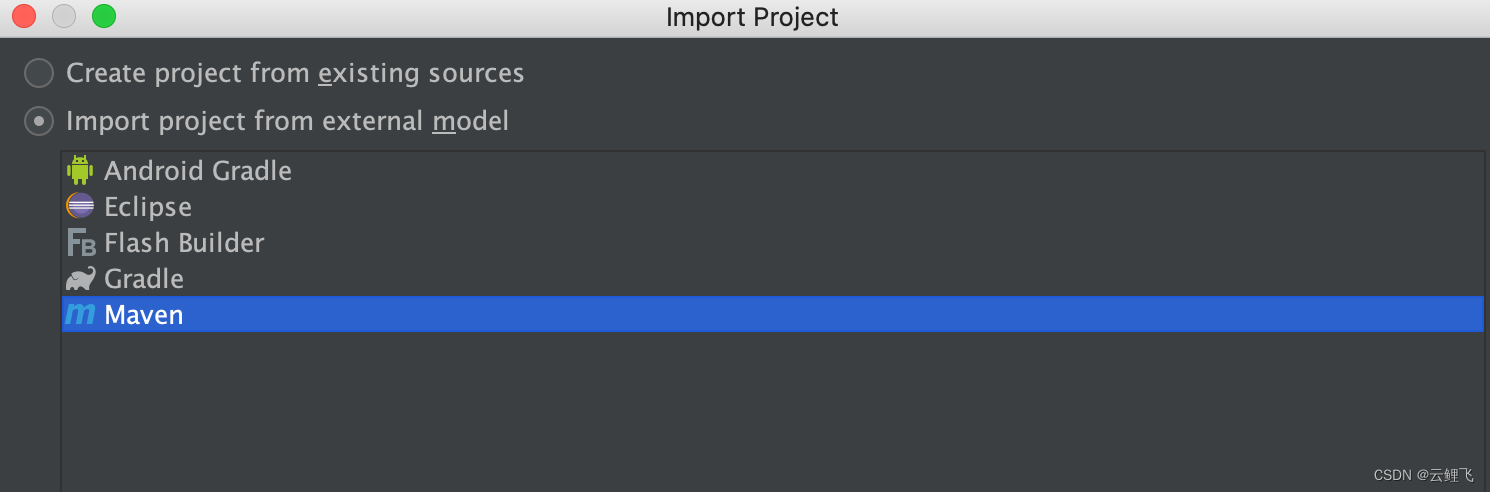
Task: Click the empty list area below Maven
Action: [x=772, y=410]
